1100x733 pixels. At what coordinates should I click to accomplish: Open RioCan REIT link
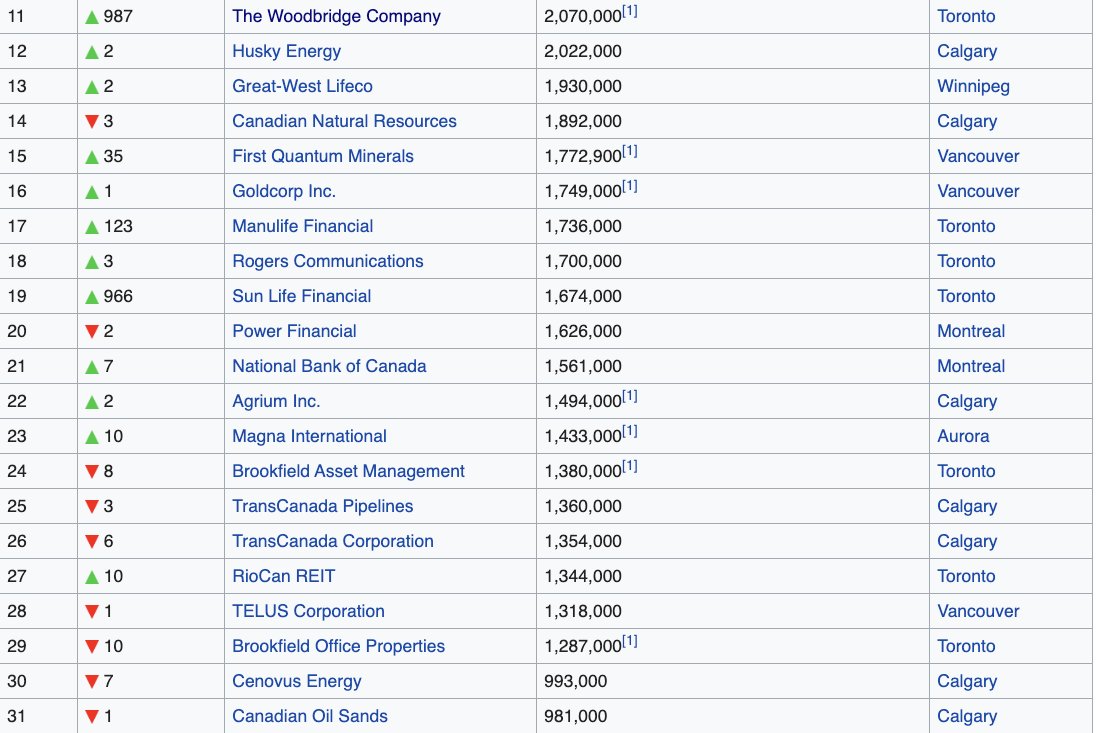click(x=283, y=577)
